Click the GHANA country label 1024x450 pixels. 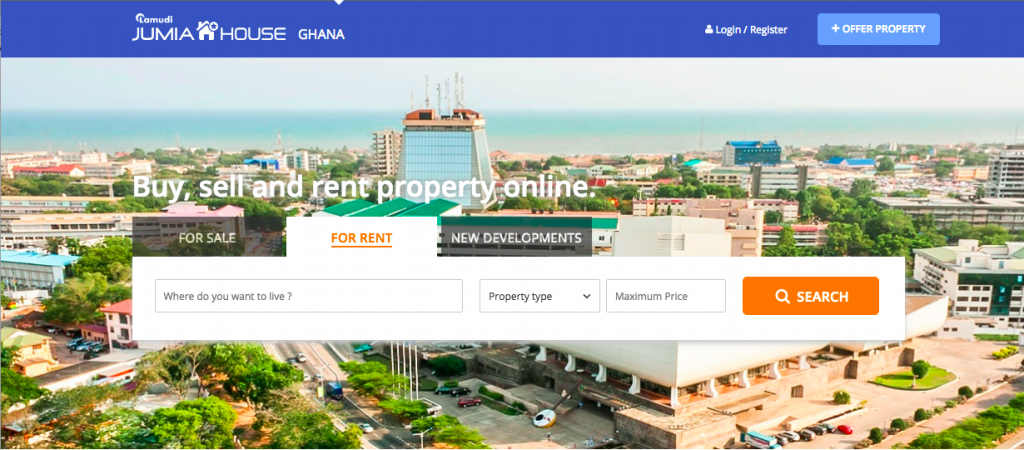click(321, 34)
